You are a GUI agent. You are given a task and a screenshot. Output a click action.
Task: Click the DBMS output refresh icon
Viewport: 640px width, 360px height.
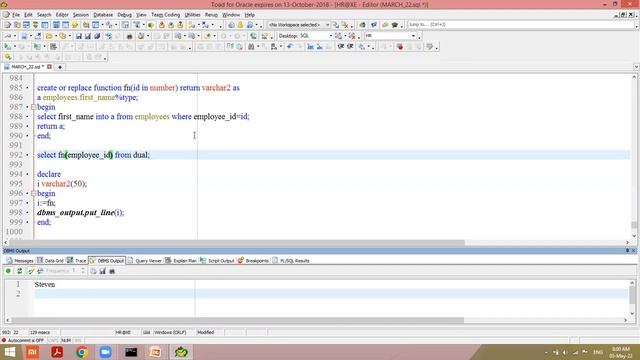coord(19,271)
